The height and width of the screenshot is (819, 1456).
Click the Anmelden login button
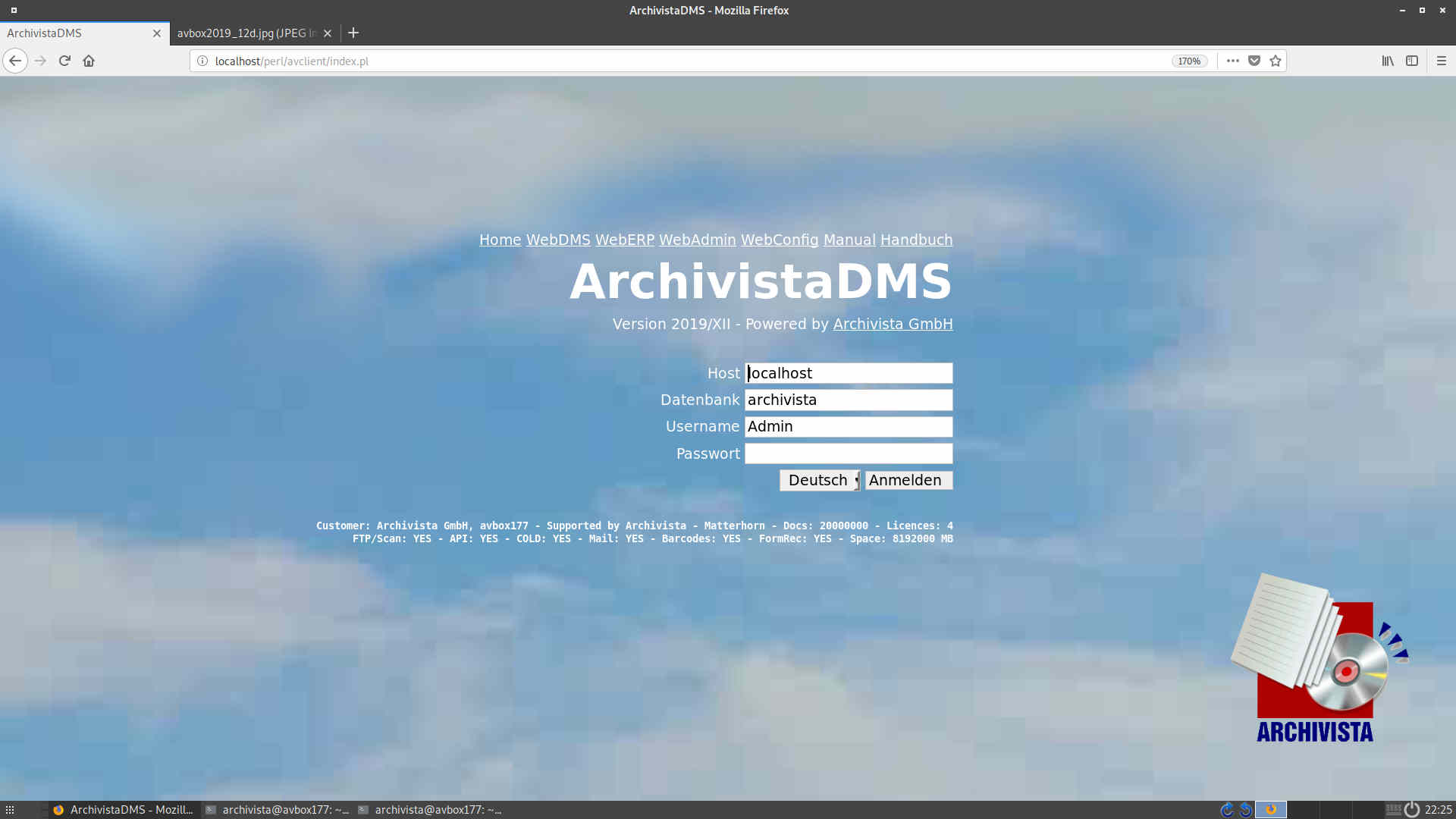click(x=908, y=480)
